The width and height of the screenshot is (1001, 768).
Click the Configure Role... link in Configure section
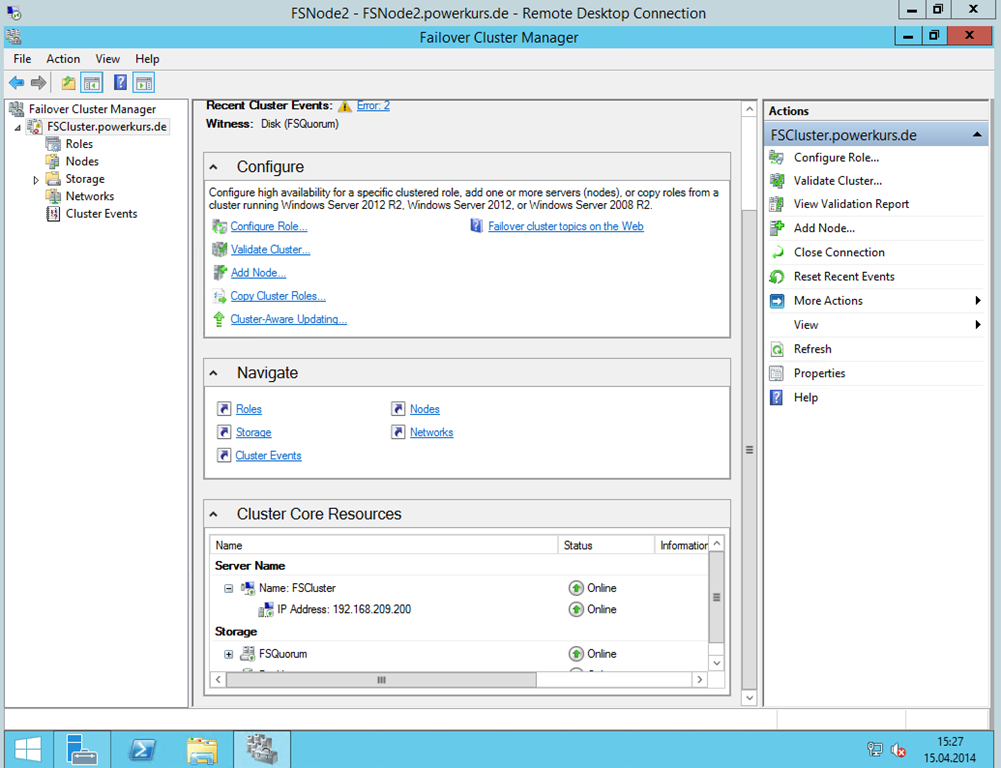coord(269,227)
